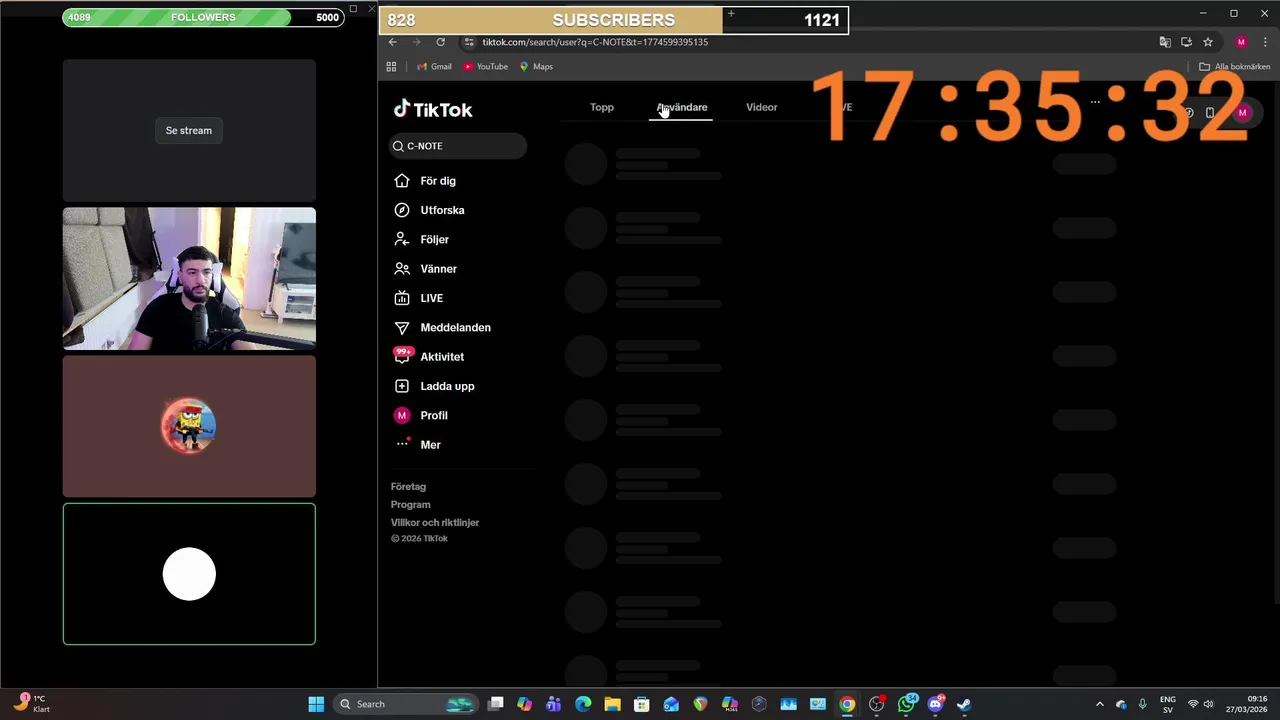Click the ENG SV language indicator
The image size is (1280, 720).
[1168, 704]
